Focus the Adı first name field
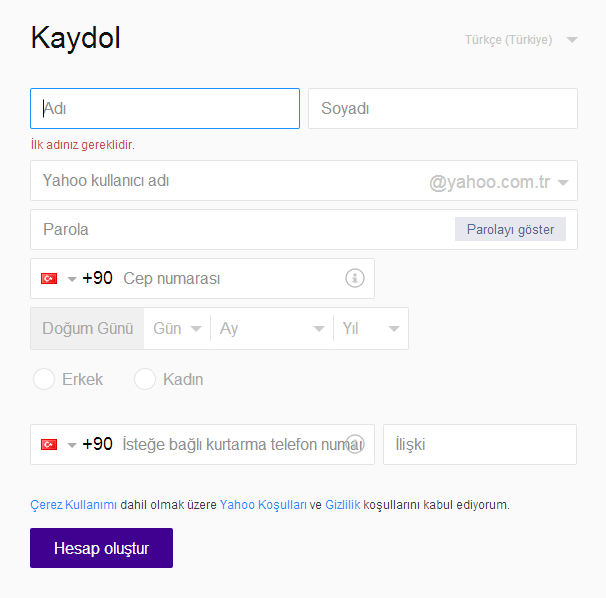The width and height of the screenshot is (606, 598). [x=165, y=108]
